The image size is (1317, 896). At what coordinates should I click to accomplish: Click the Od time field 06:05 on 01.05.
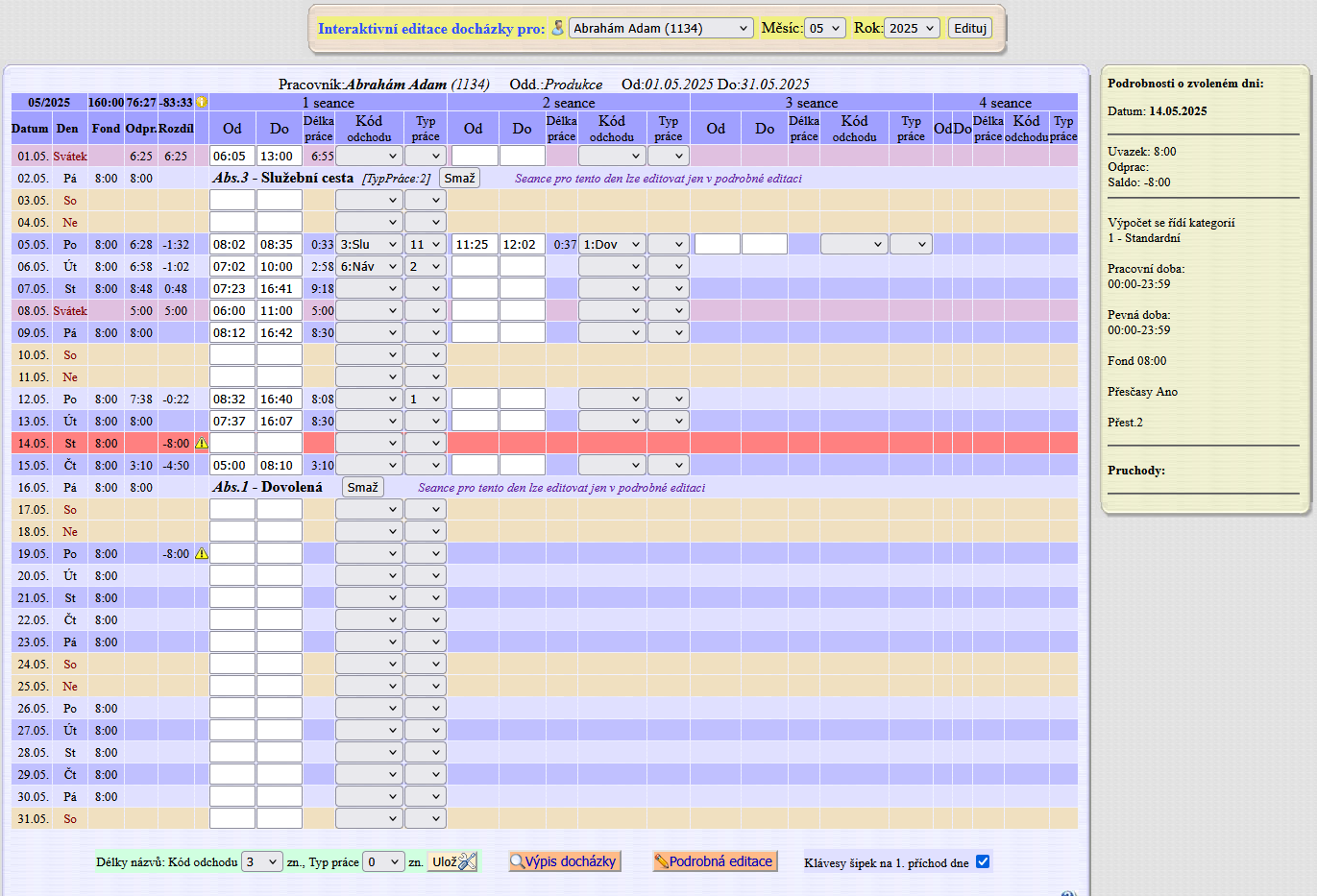232,156
